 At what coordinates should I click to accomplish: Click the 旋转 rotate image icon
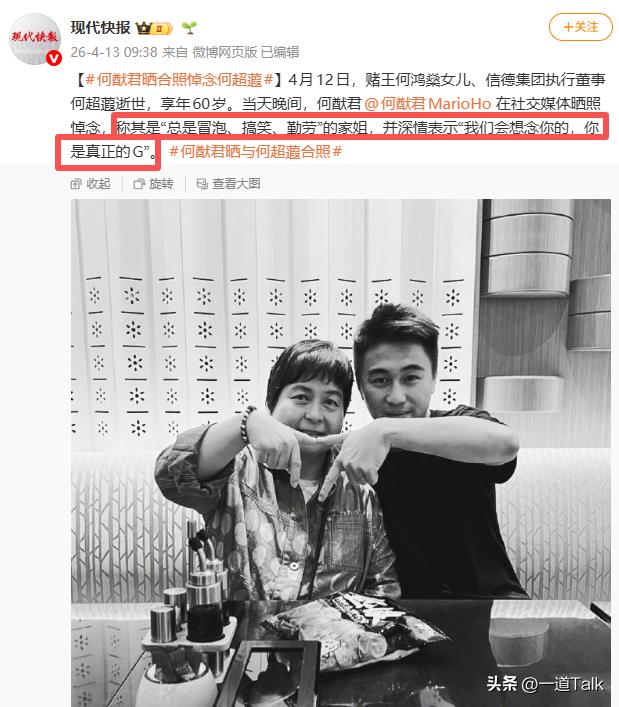pos(139,184)
